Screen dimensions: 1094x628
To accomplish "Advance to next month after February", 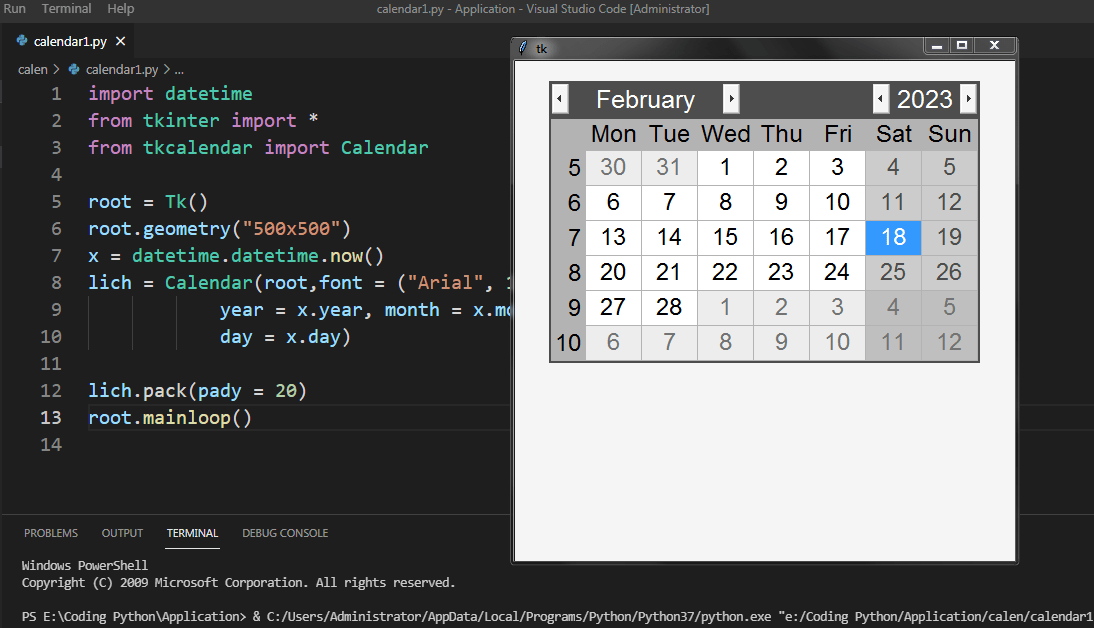I will click(x=731, y=99).
